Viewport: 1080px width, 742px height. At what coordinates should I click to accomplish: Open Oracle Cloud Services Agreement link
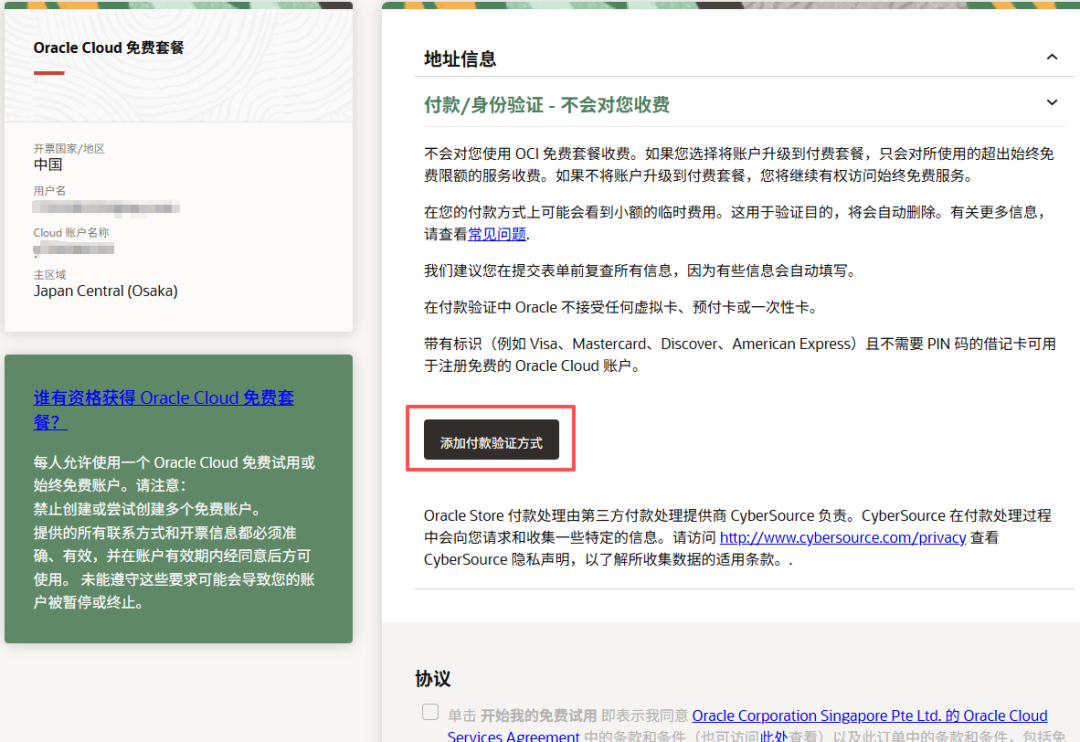(x=747, y=725)
